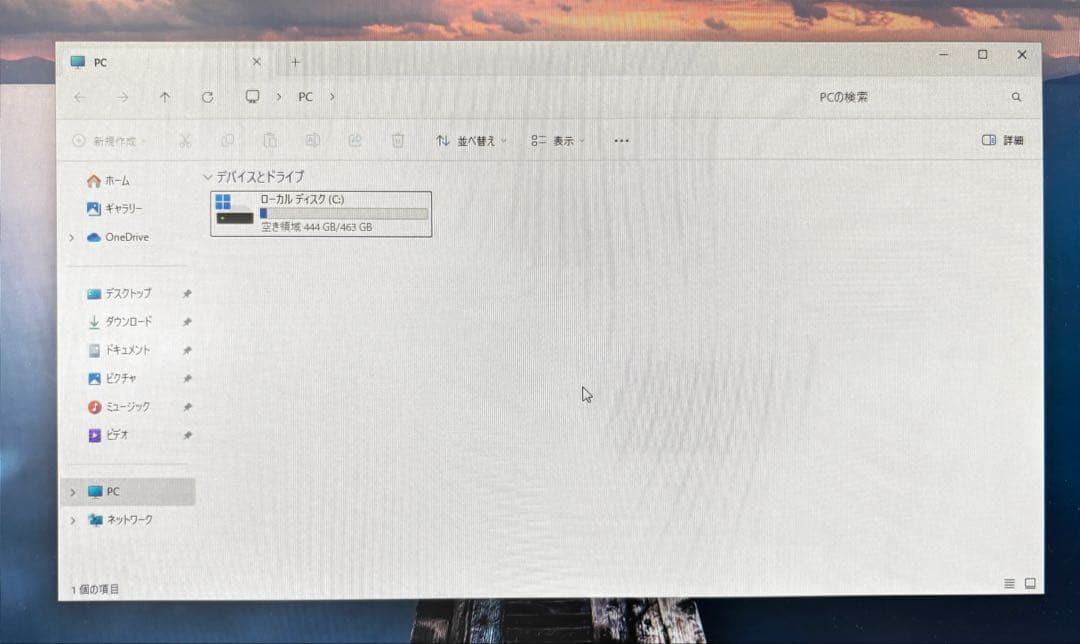This screenshot has width=1080, height=644.
Task: Open the See more (...) menu
Action: [620, 141]
